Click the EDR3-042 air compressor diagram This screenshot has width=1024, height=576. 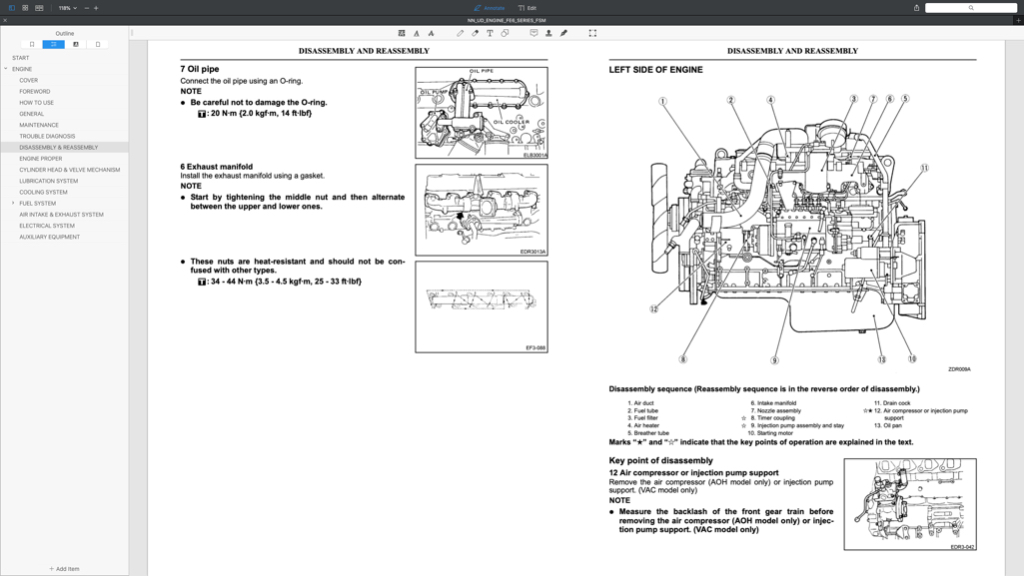(910, 504)
